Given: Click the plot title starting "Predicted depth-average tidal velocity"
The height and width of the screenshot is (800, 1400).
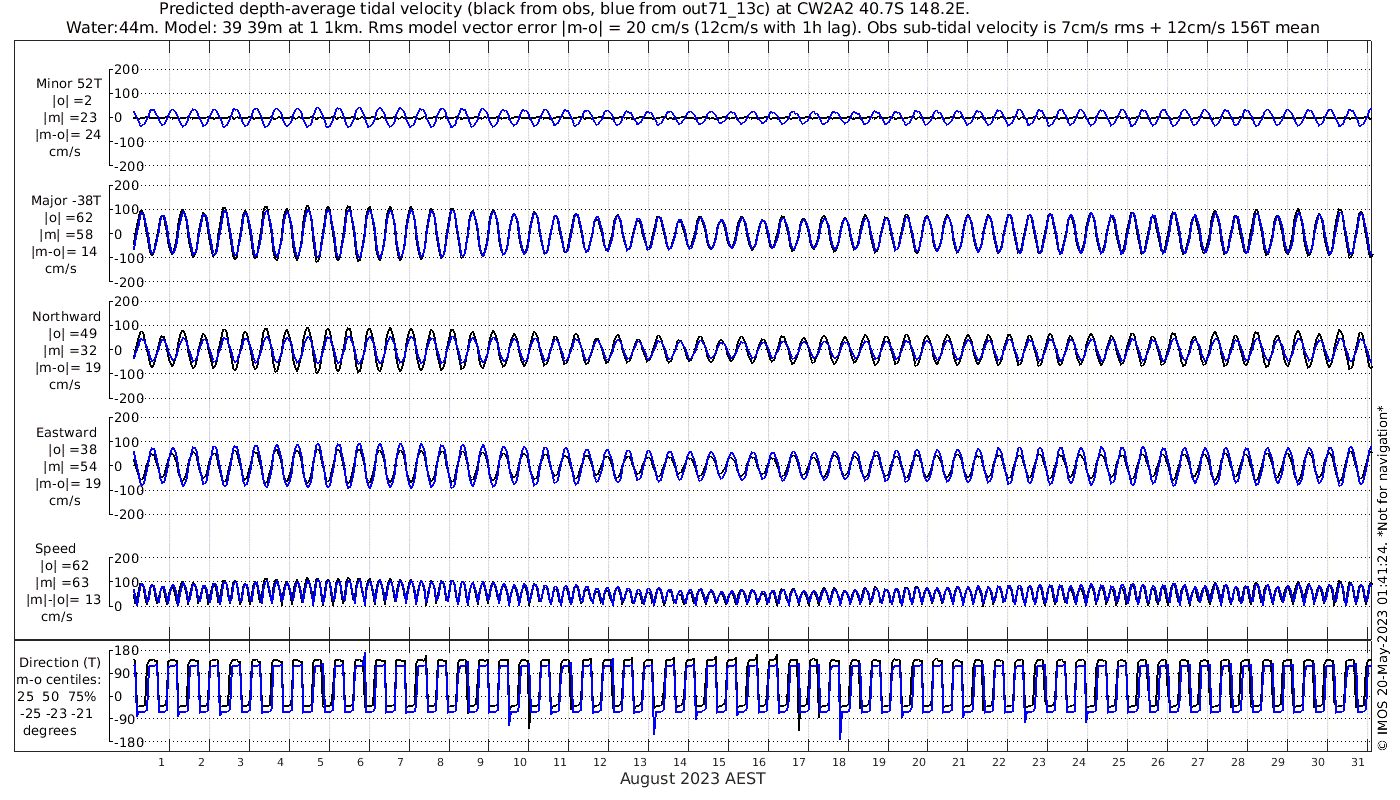Looking at the screenshot, I should pos(564,9).
